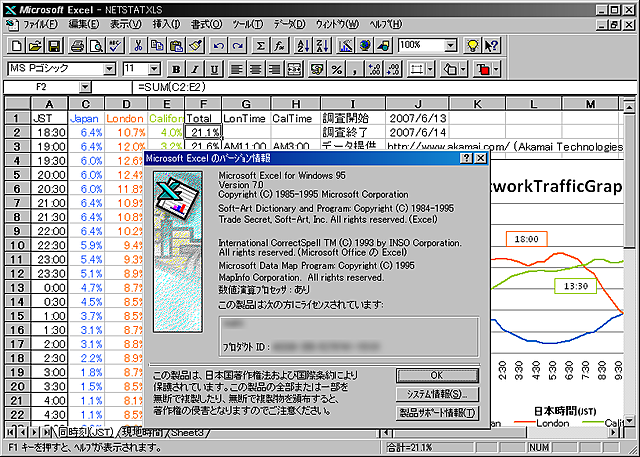Align cell contents right

tap(274, 69)
